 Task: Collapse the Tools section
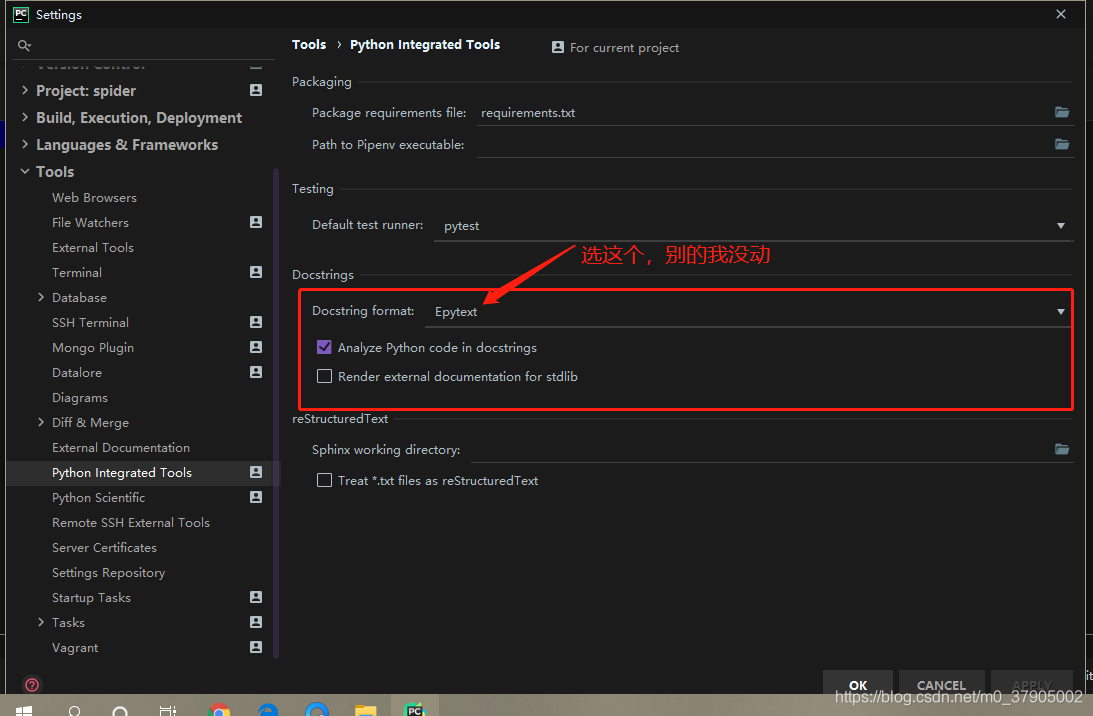click(25, 172)
